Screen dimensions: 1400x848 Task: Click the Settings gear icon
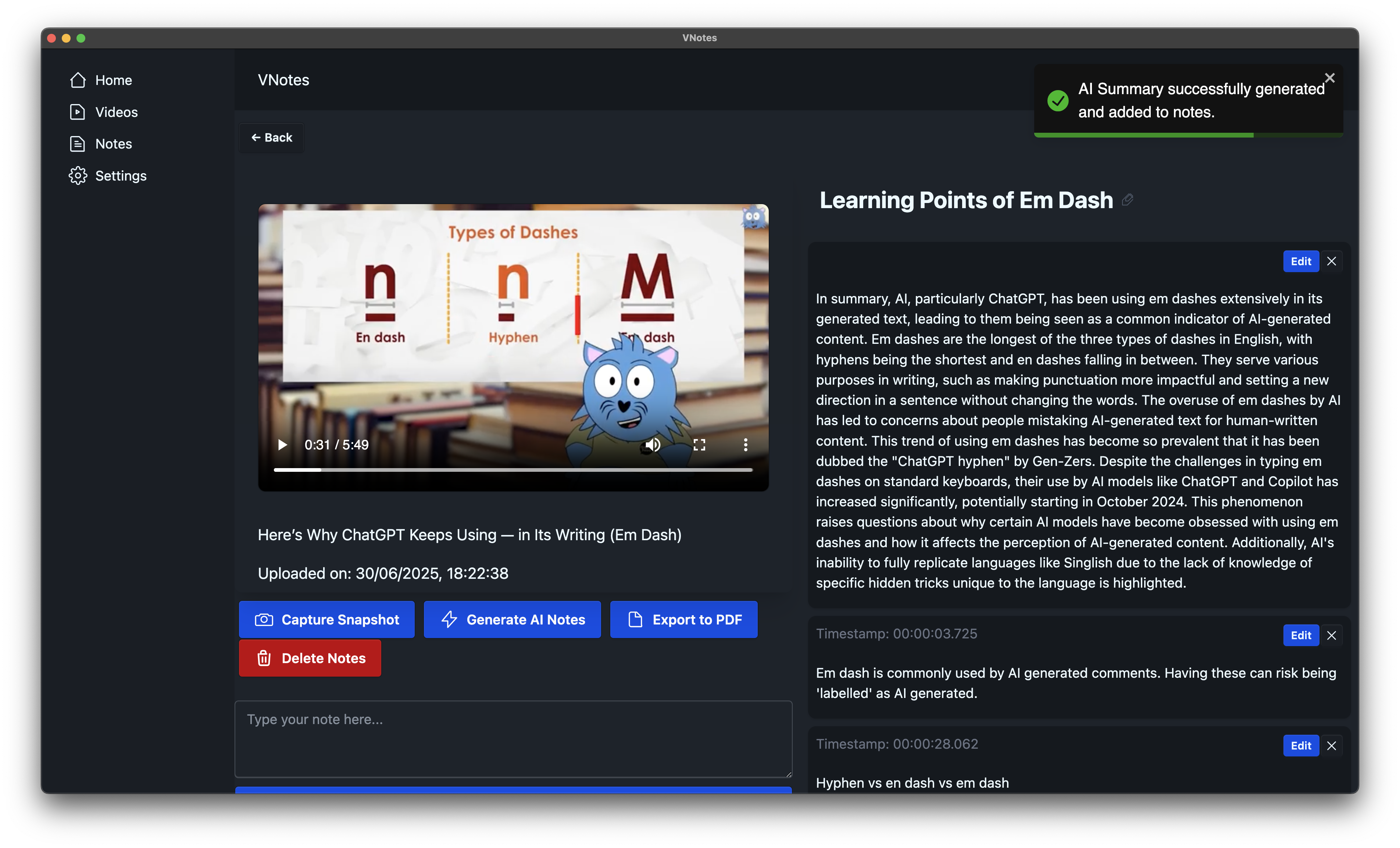(x=78, y=176)
